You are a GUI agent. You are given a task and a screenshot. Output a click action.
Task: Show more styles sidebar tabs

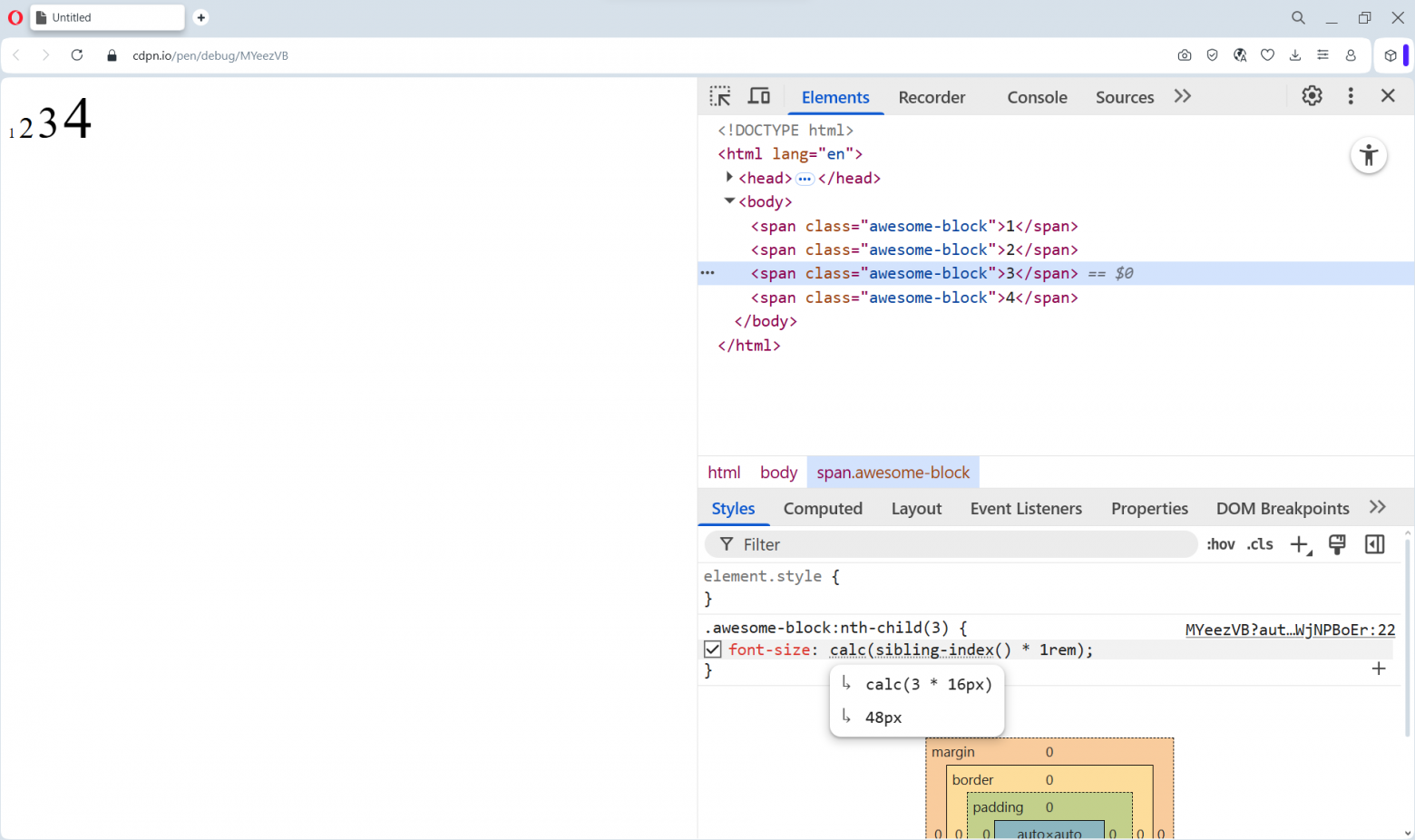pos(1378,507)
